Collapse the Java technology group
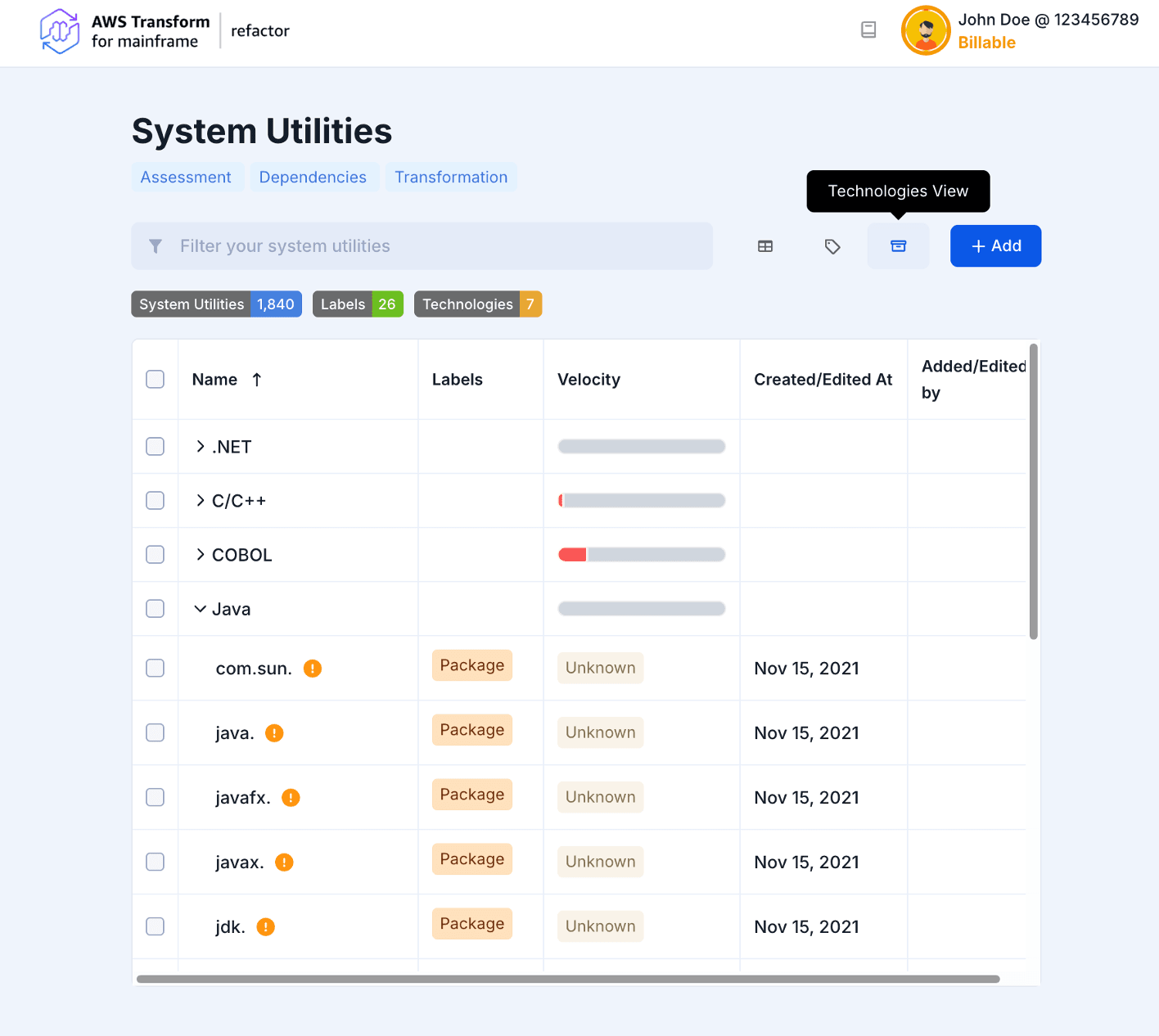This screenshot has width=1159, height=1036. coord(201,609)
